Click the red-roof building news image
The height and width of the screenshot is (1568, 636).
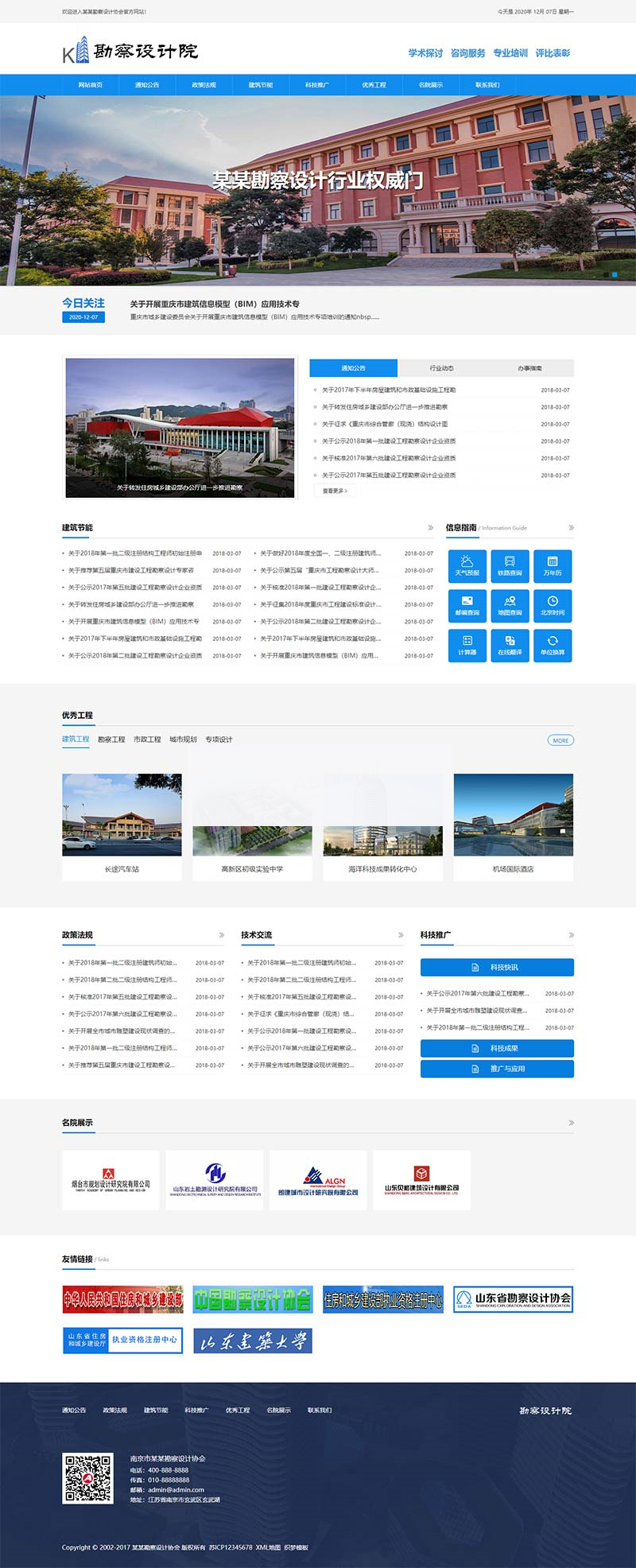(x=180, y=428)
